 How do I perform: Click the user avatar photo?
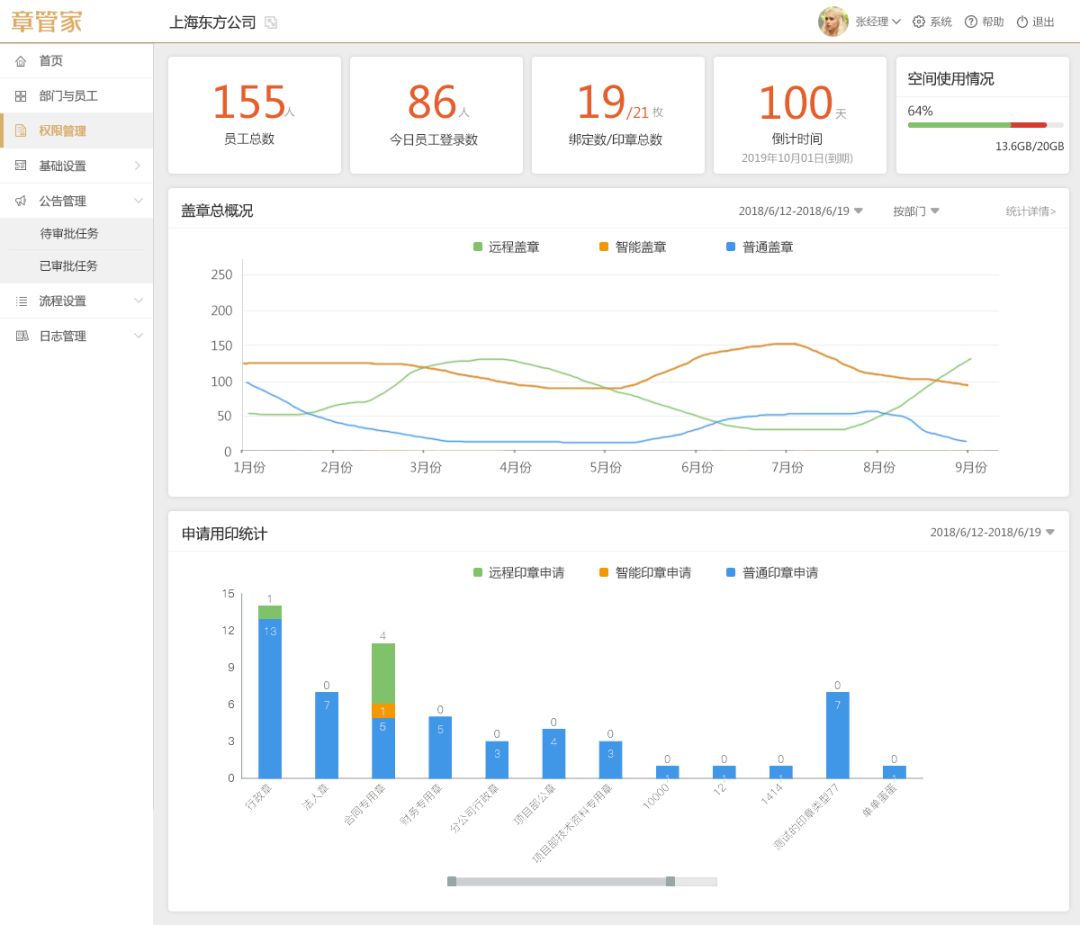(833, 21)
